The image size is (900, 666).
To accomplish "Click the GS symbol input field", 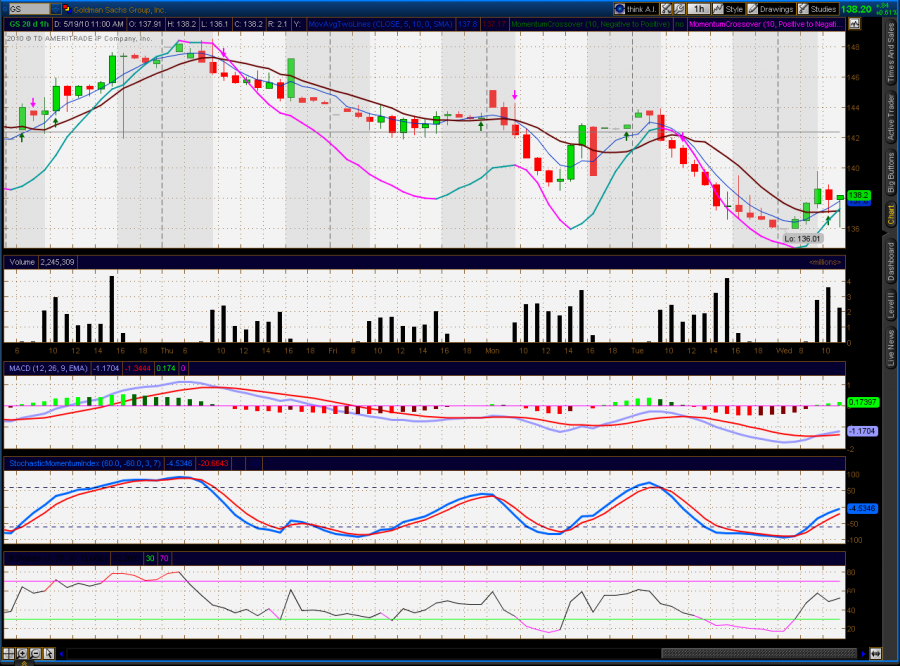I will 29,9.
